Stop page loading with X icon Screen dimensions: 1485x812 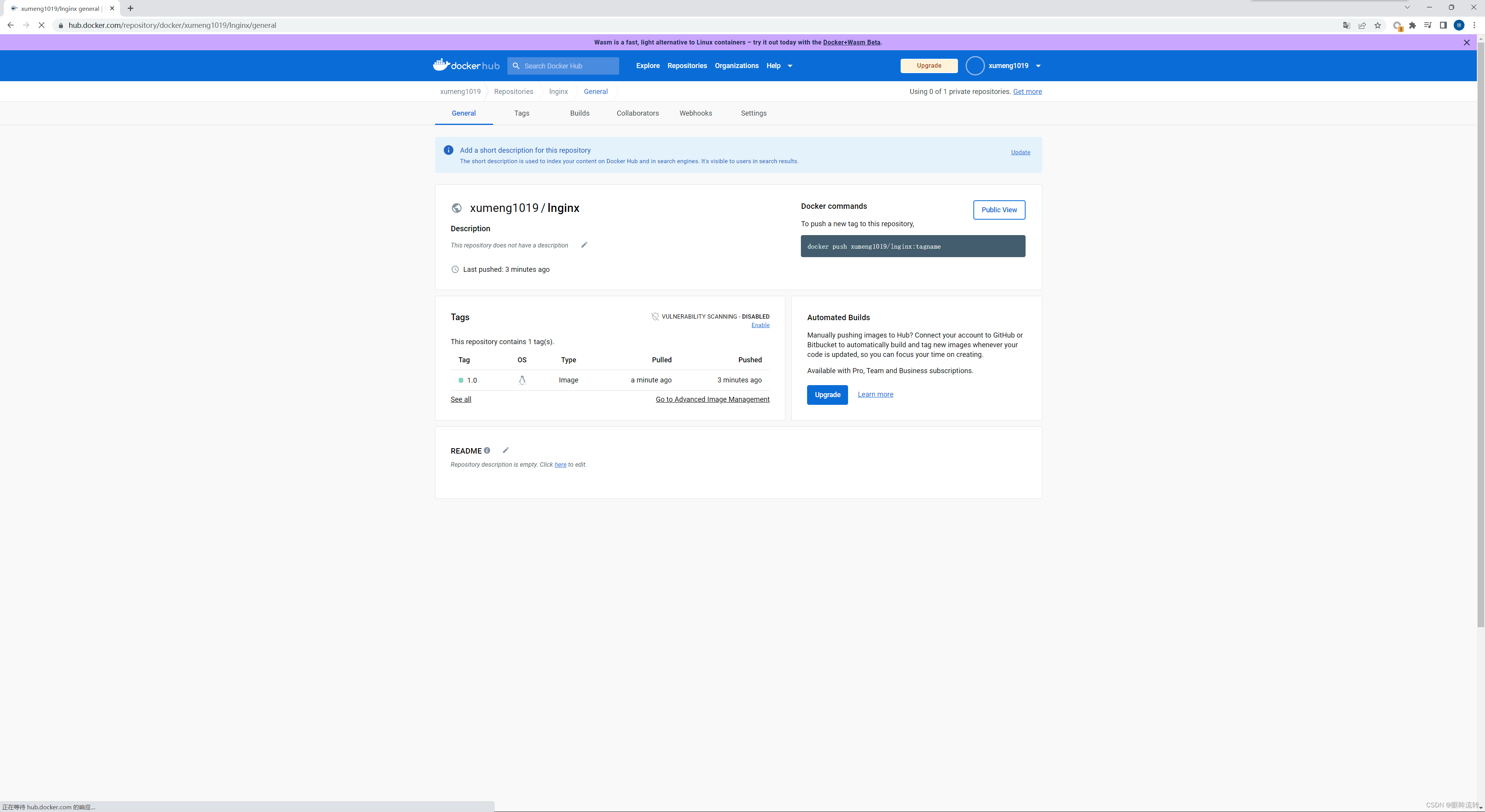(41, 26)
